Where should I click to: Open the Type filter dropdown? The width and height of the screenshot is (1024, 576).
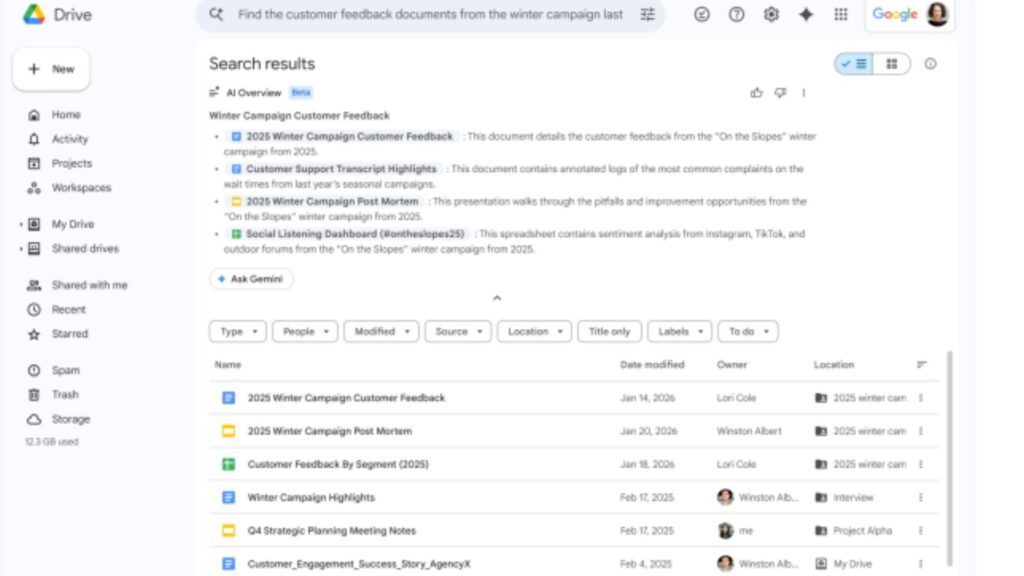[237, 332]
